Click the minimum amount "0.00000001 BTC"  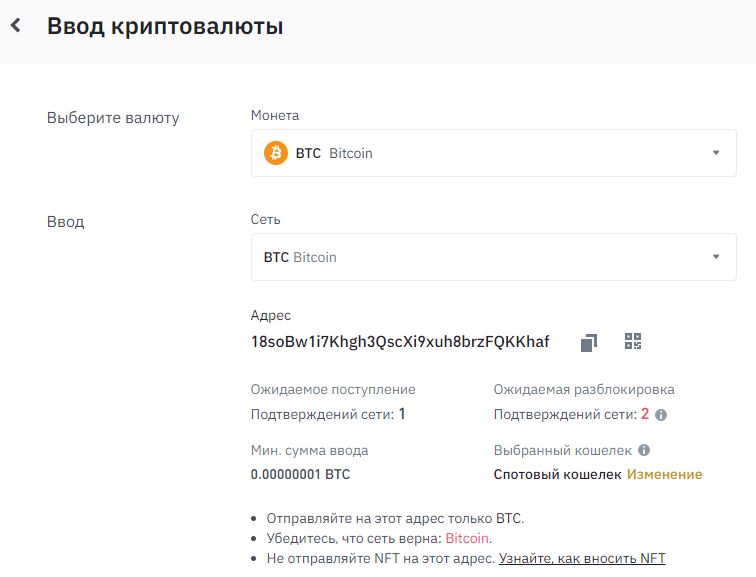coord(300,475)
